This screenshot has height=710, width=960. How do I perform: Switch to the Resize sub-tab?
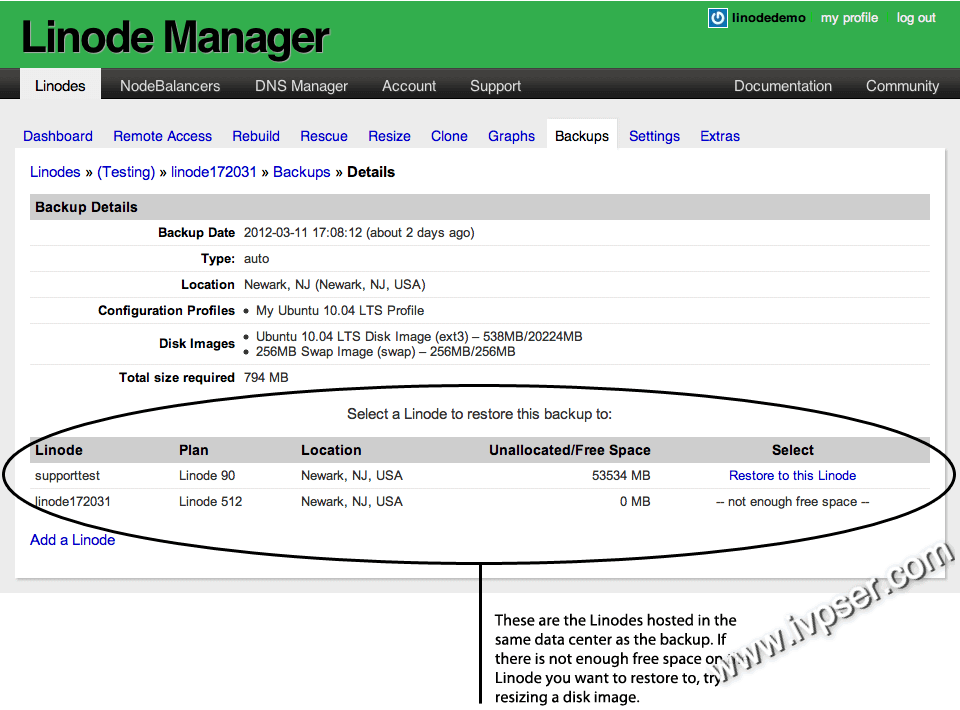[x=389, y=136]
